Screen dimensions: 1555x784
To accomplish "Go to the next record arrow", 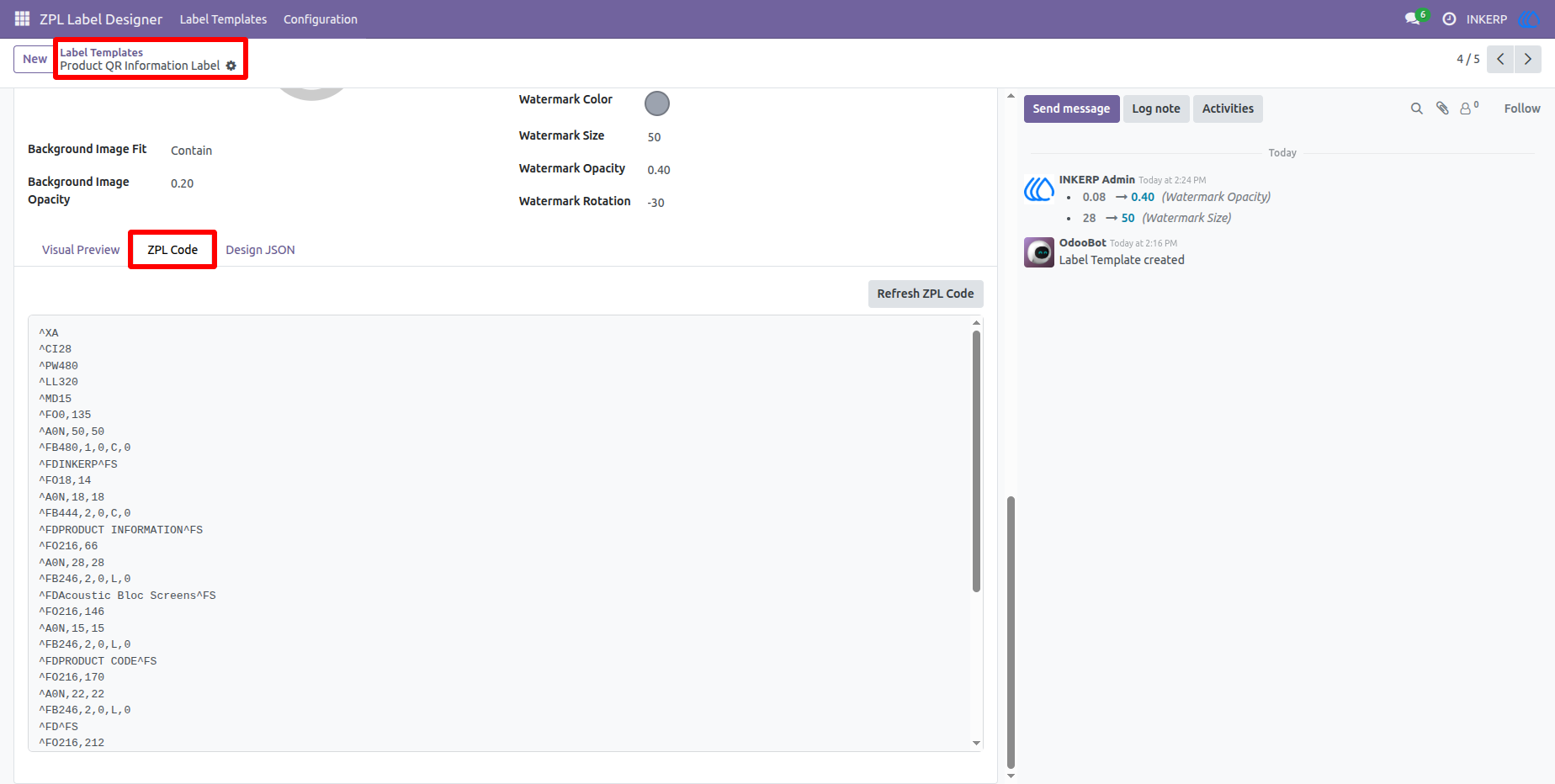I will [x=1528, y=59].
